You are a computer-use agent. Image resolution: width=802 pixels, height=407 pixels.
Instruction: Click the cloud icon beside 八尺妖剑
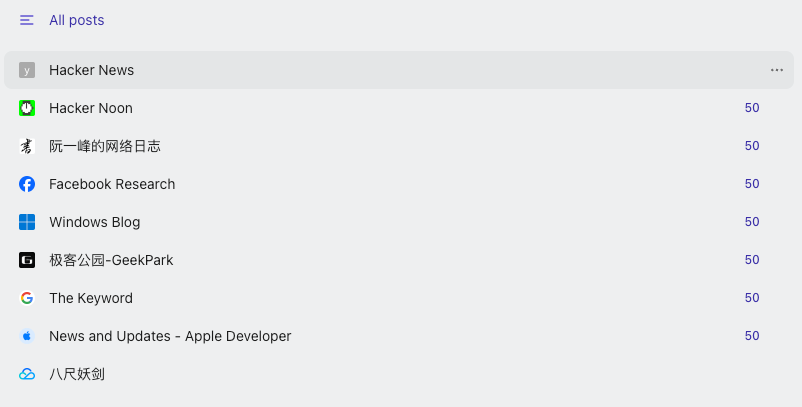tap(27, 374)
